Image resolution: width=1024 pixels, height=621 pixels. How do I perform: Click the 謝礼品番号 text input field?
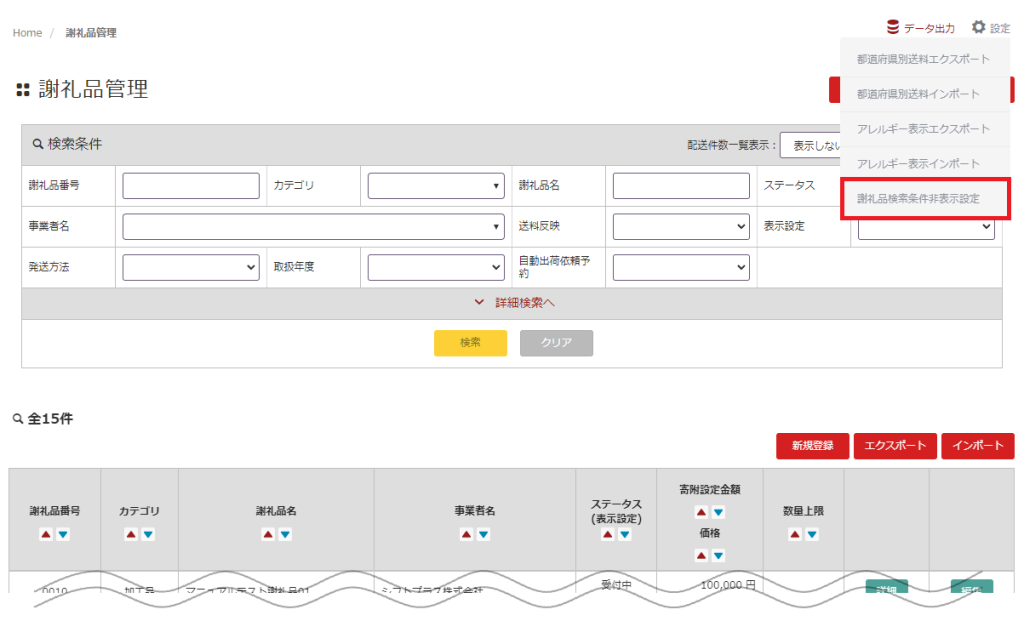tap(191, 186)
